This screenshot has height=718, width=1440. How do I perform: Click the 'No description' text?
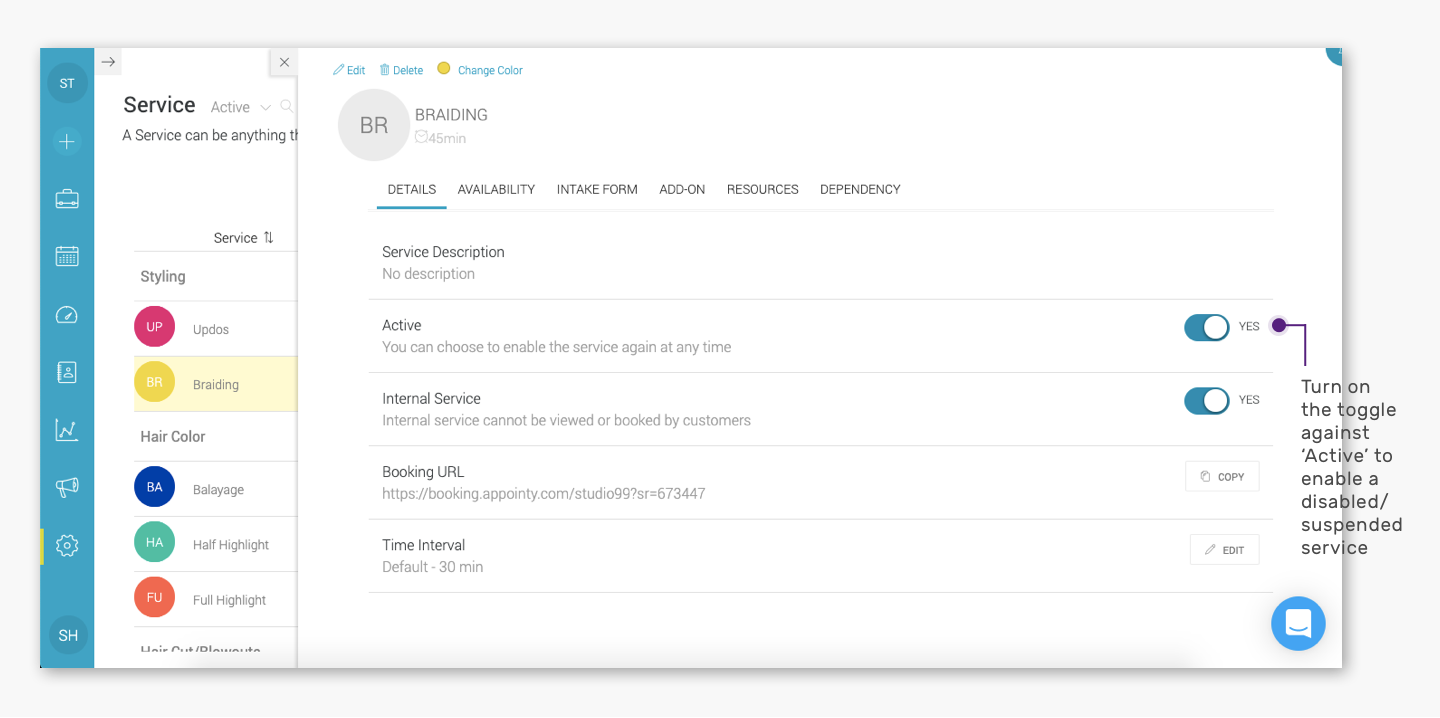(428, 274)
